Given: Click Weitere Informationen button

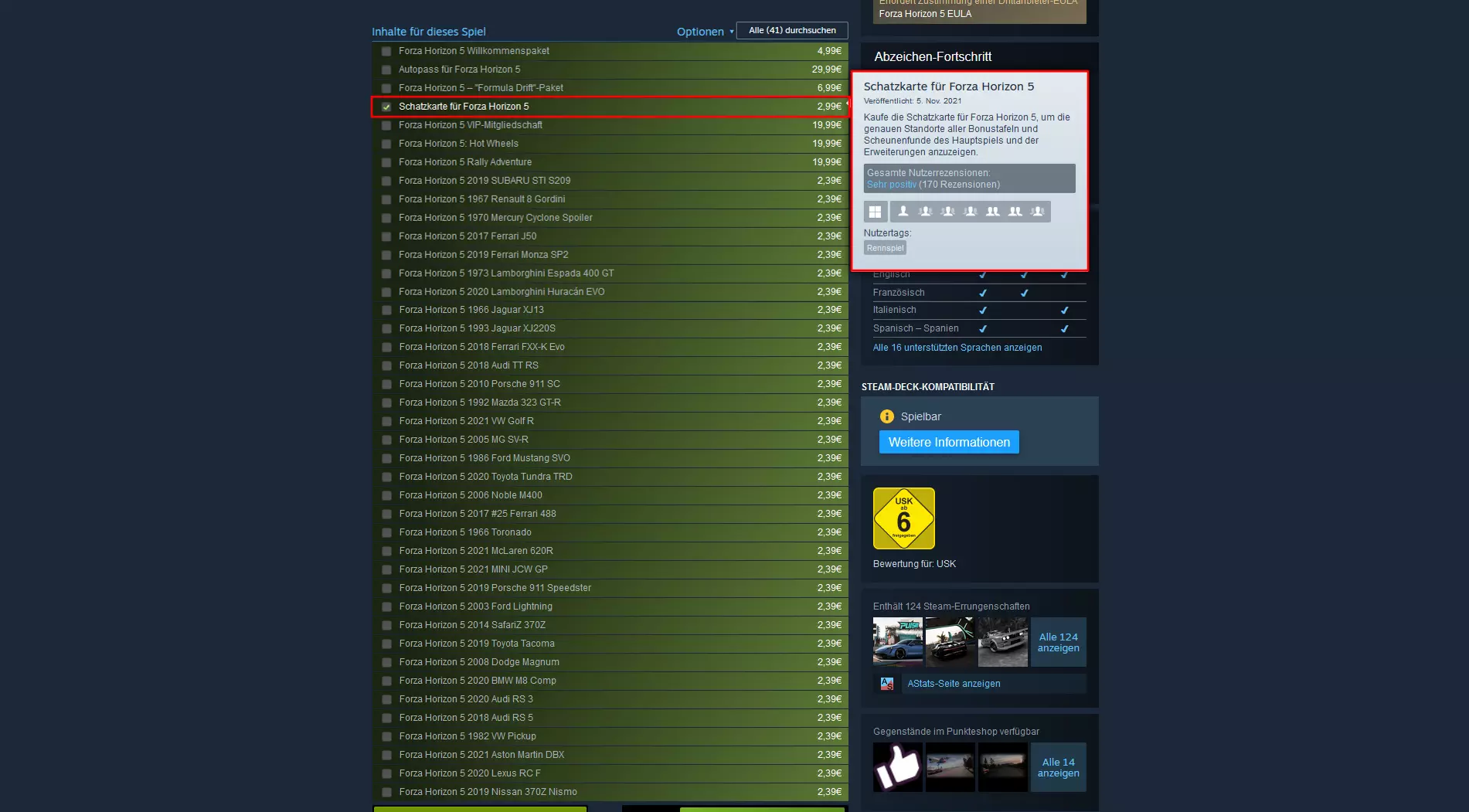Looking at the screenshot, I should (949, 442).
